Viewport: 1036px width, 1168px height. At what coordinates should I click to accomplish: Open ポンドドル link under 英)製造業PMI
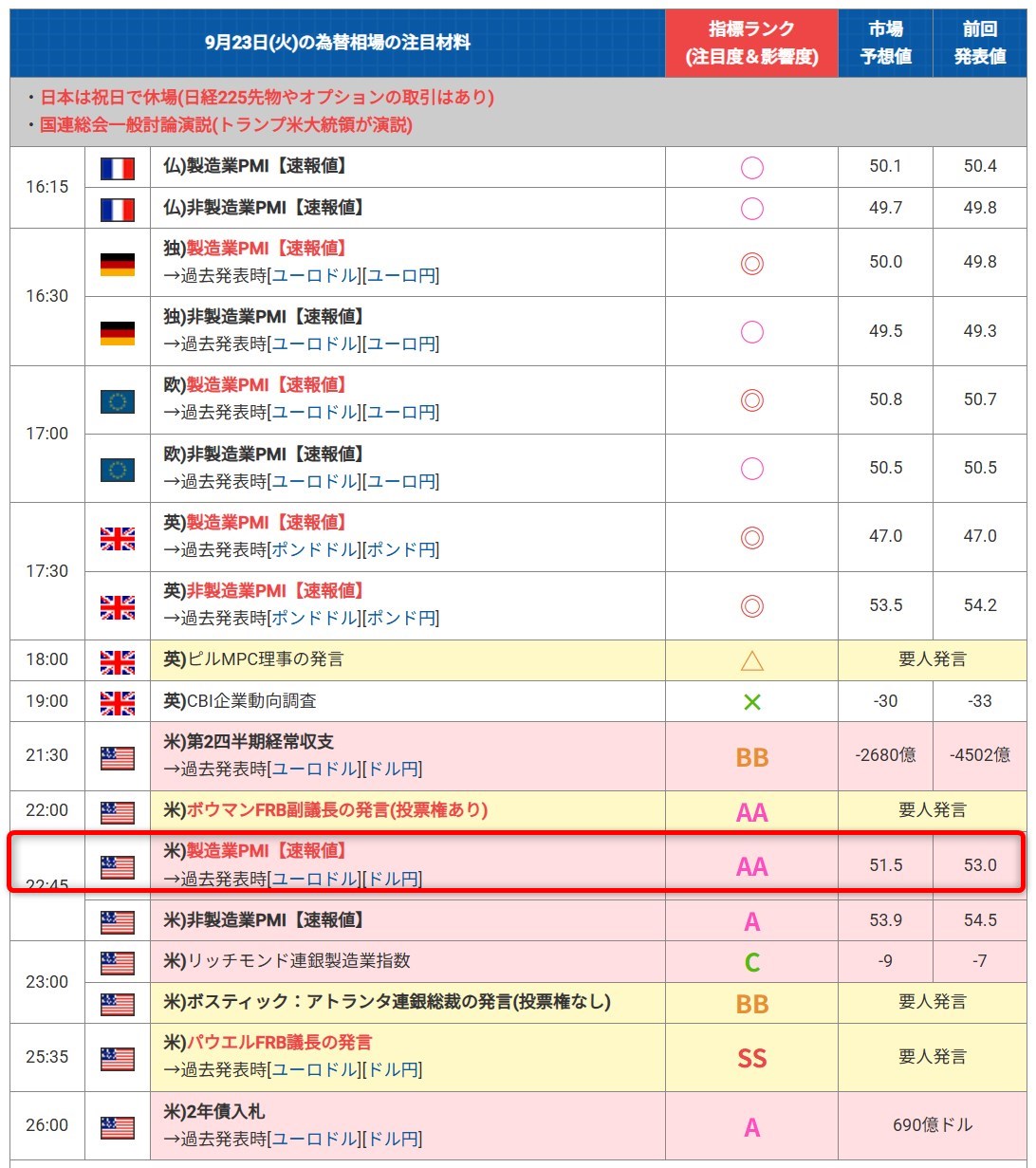coord(316,550)
